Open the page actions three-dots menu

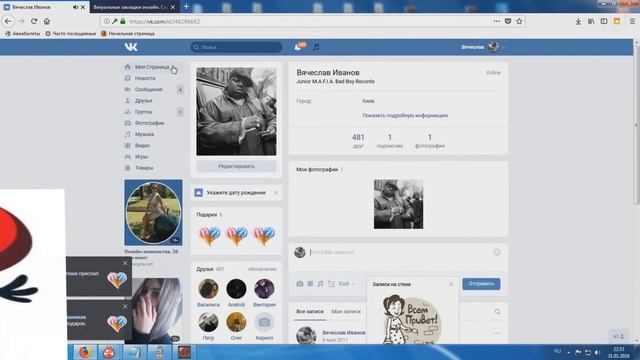point(496,21)
